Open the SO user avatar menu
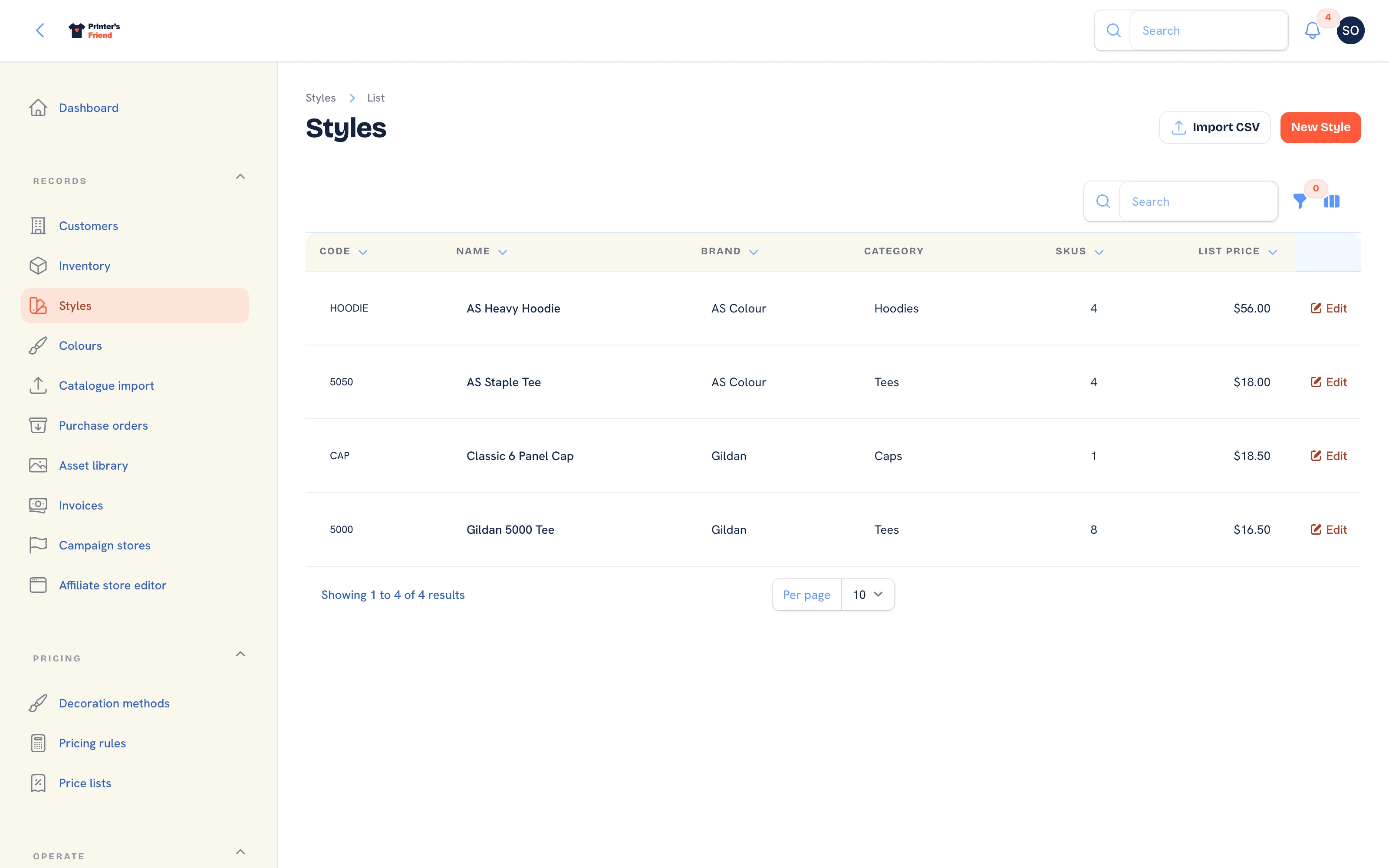The image size is (1389, 868). point(1350,30)
